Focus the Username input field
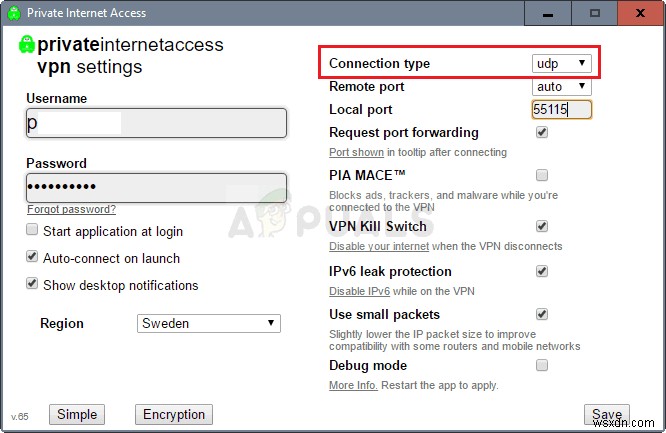Screen dimensions: 666x433 [x=156, y=123]
